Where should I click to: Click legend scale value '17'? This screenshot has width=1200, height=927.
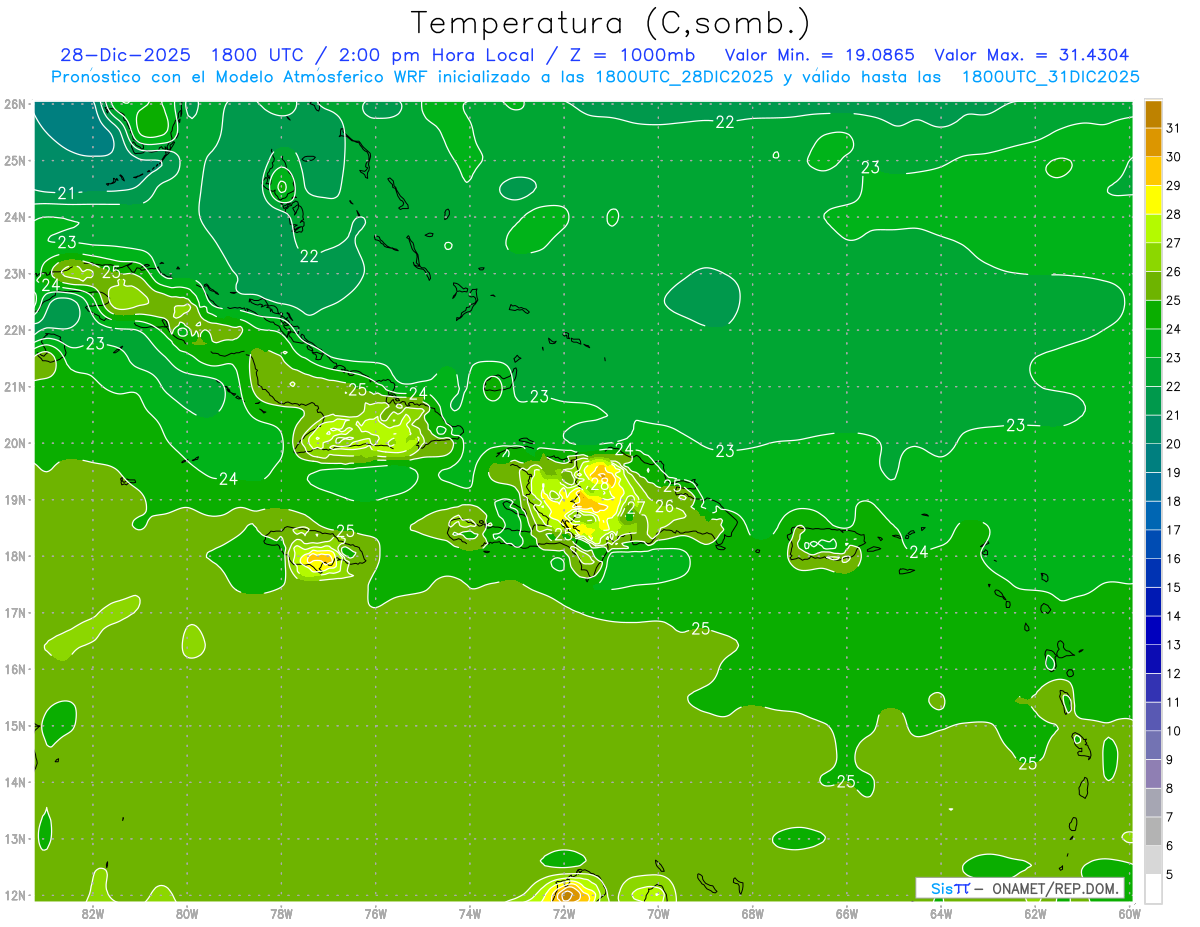[1173, 529]
